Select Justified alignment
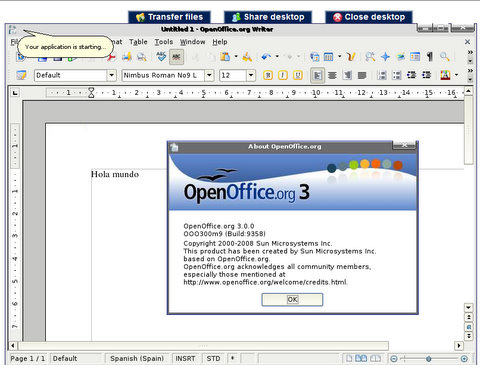This screenshot has width=480, height=365. coord(362,75)
